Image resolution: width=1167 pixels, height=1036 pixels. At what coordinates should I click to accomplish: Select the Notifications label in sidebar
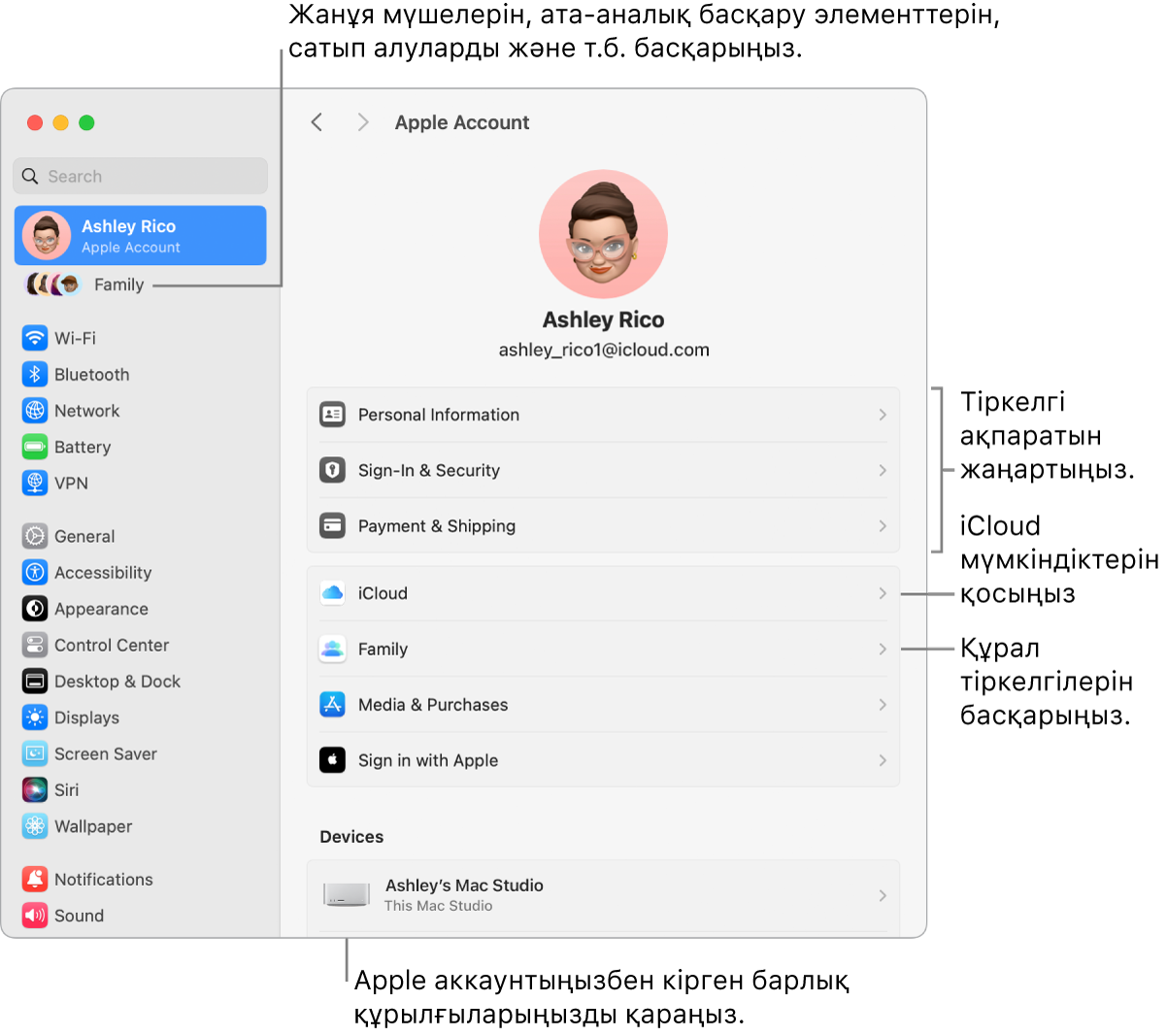pos(104,880)
